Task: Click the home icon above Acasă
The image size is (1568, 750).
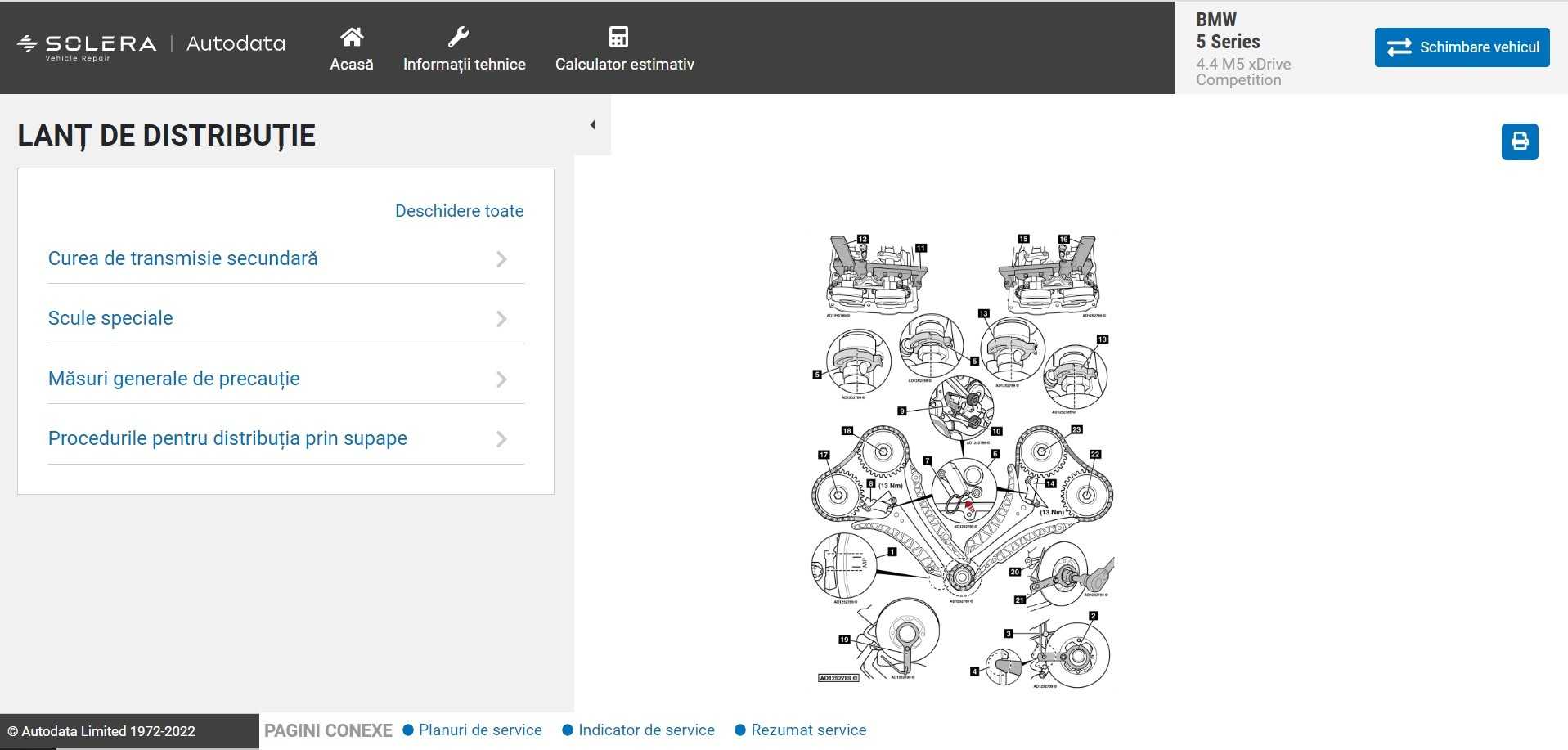Action: [x=352, y=37]
